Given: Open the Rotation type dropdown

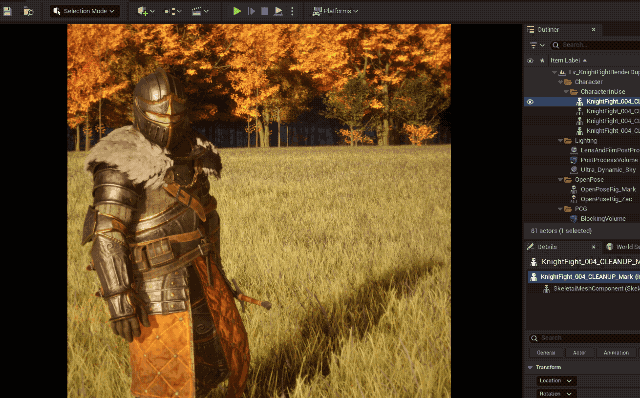Looking at the screenshot, I should (556, 394).
